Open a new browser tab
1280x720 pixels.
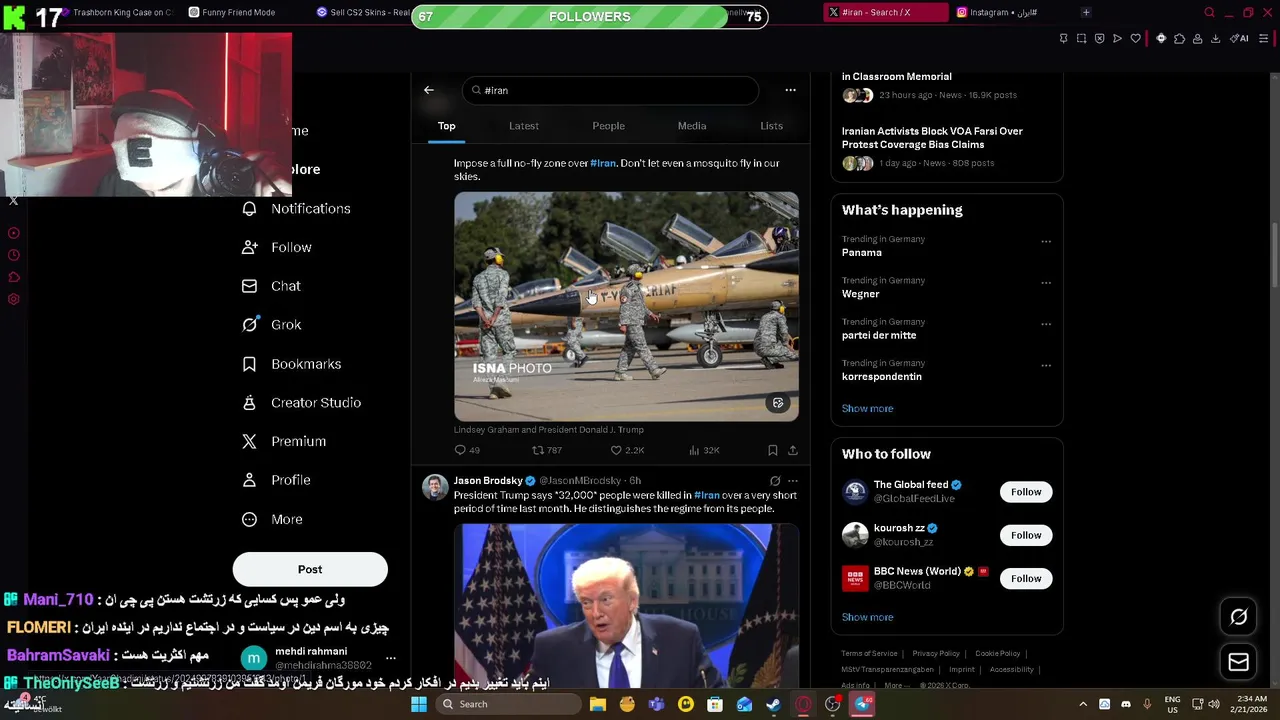(x=1086, y=12)
